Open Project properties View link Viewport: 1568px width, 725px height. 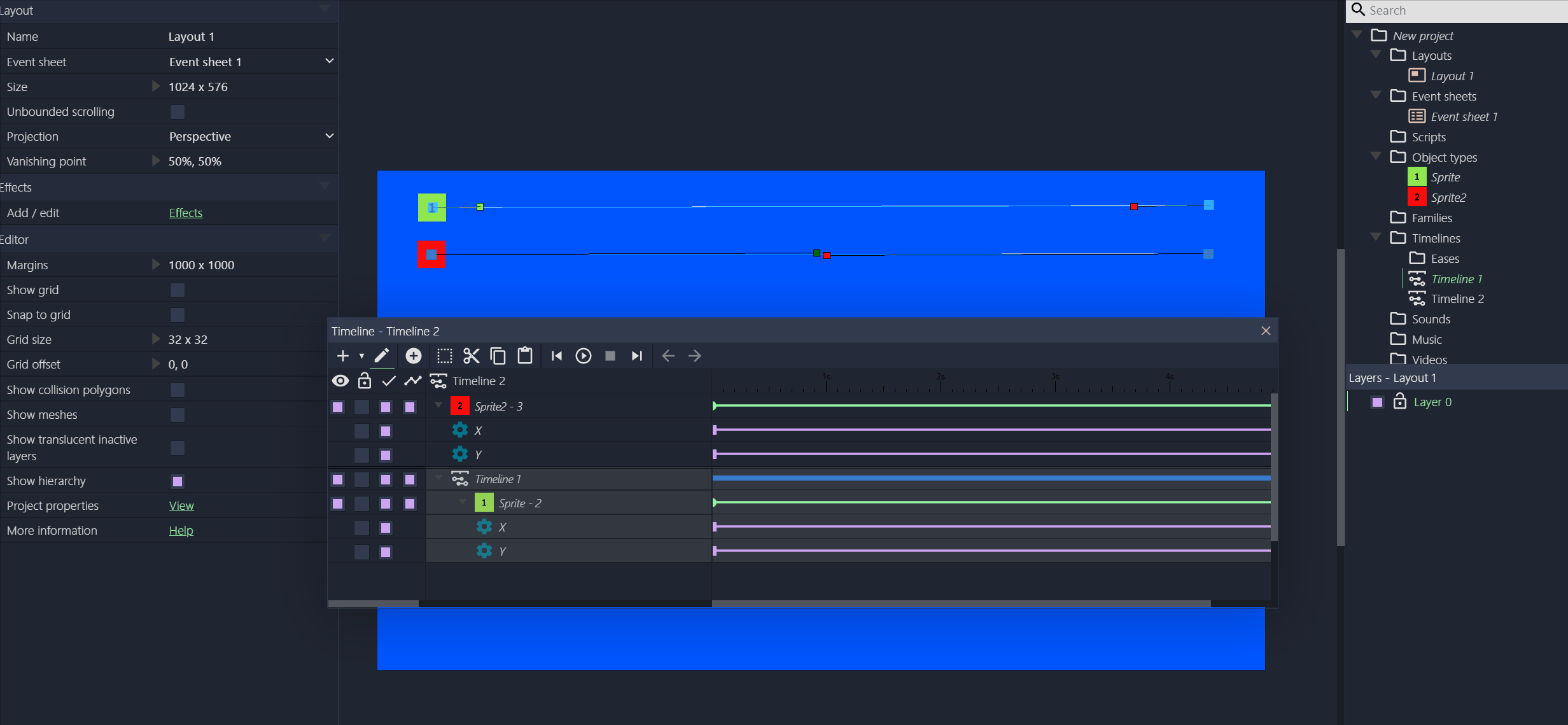click(x=181, y=505)
